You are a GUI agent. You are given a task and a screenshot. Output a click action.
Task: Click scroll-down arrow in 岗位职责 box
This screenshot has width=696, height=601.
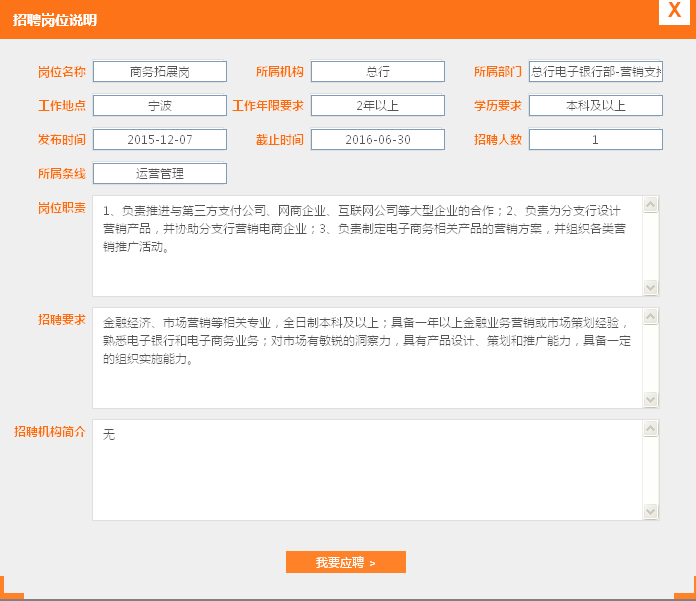click(651, 287)
